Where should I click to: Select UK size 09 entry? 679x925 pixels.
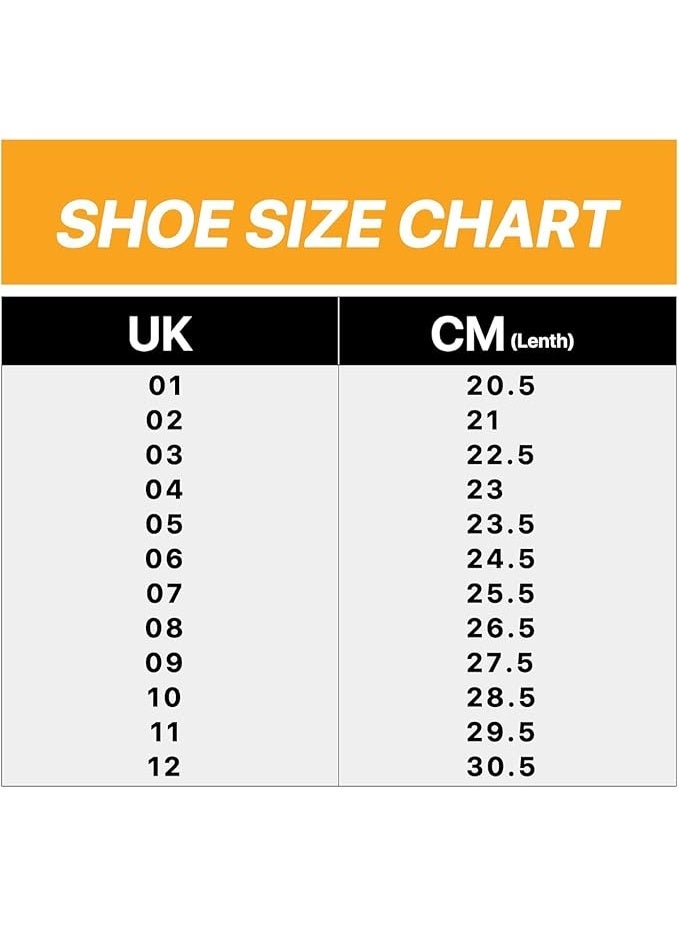[165, 663]
